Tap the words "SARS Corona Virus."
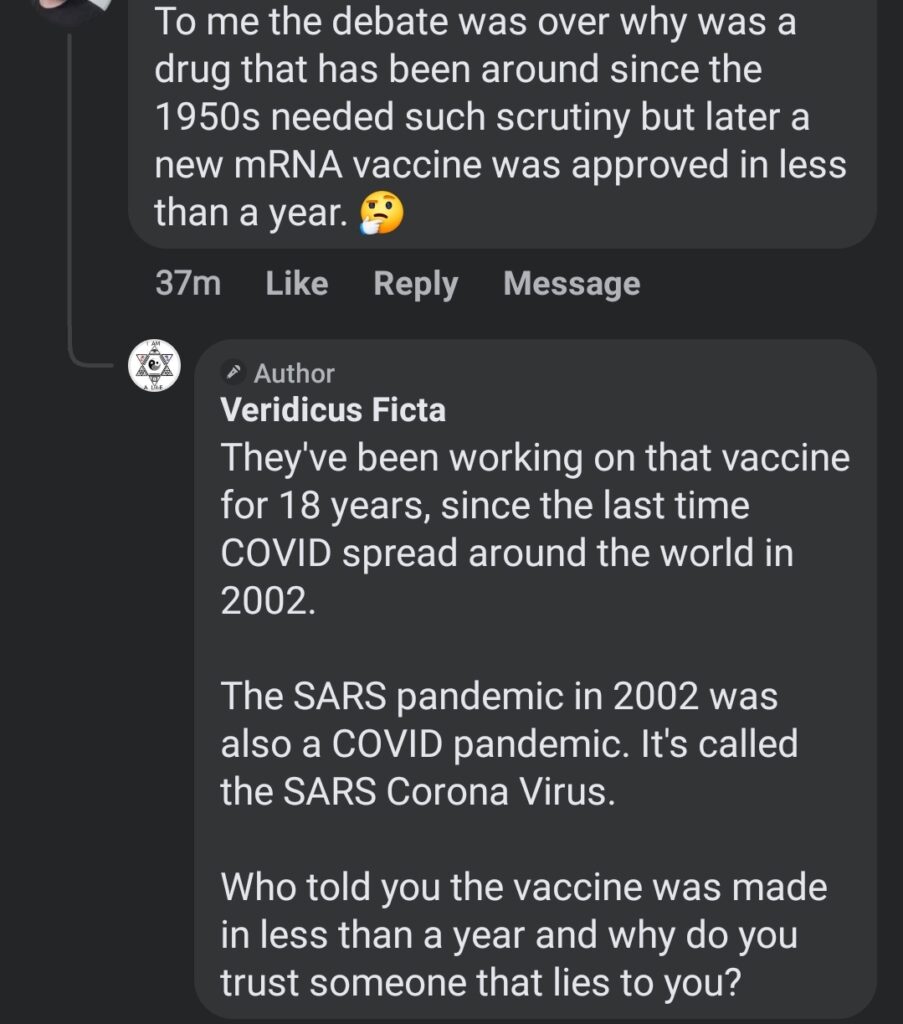903x1024 pixels. click(449, 792)
